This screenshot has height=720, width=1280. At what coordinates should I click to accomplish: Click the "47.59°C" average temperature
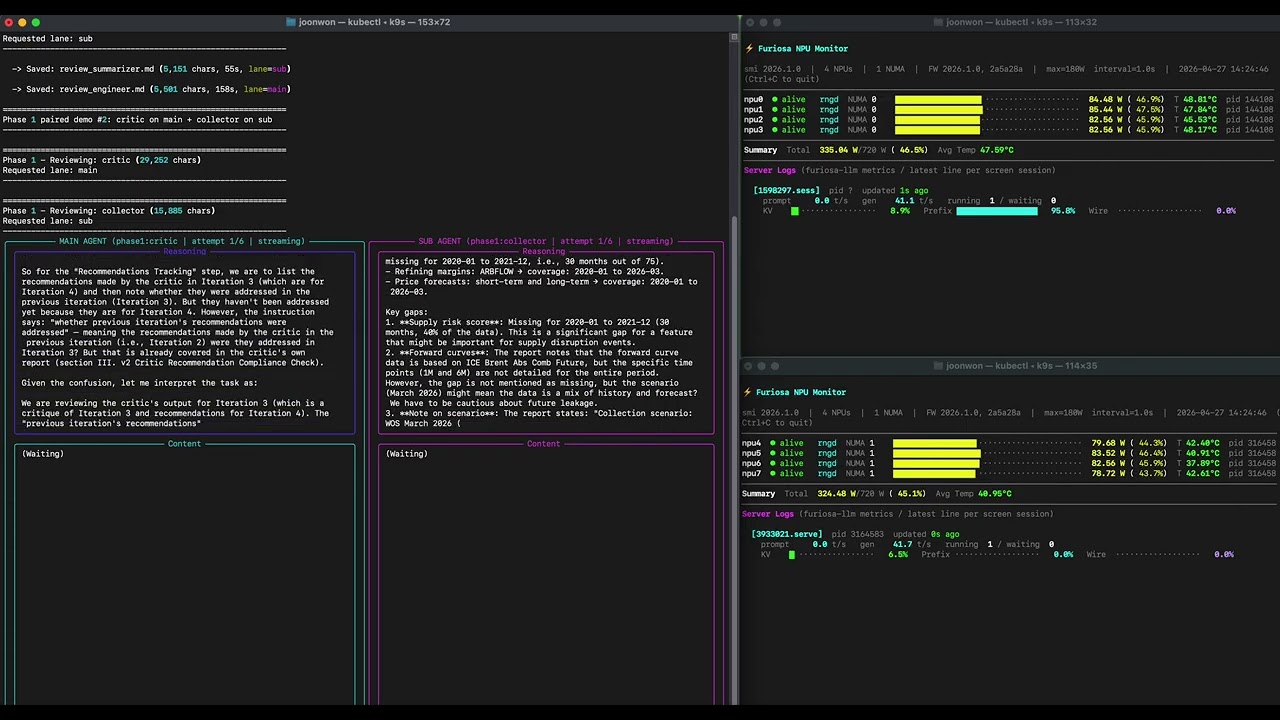coord(997,150)
